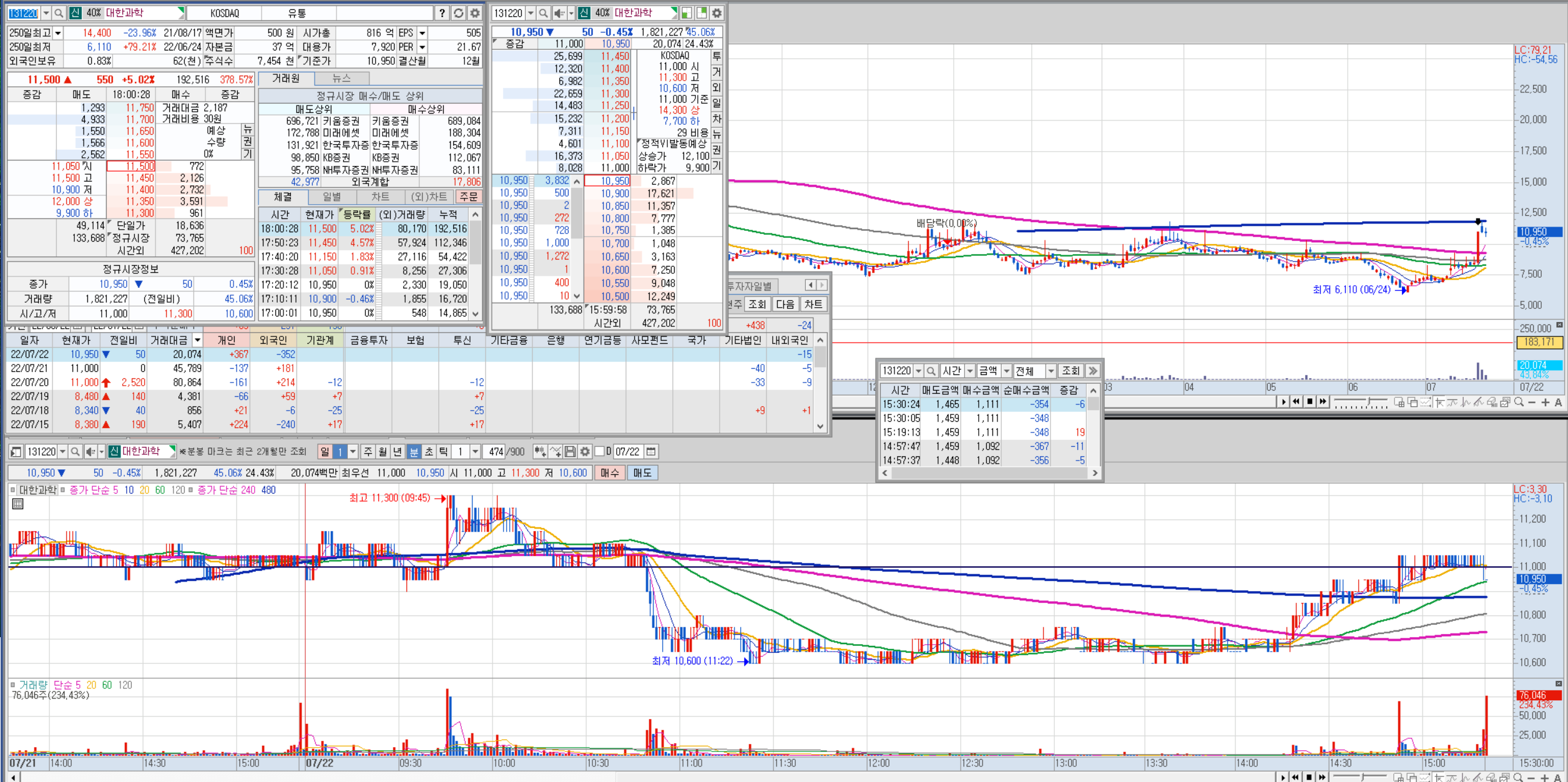Open settings gear of top-left stock panel
1568x782 pixels.
(474, 12)
